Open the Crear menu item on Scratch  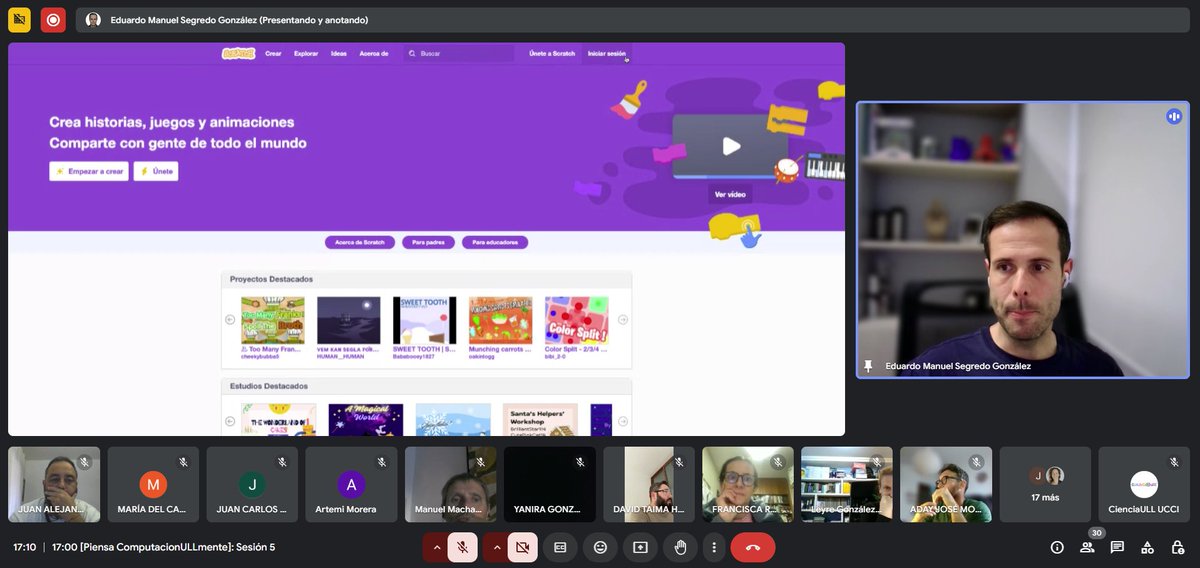273,53
